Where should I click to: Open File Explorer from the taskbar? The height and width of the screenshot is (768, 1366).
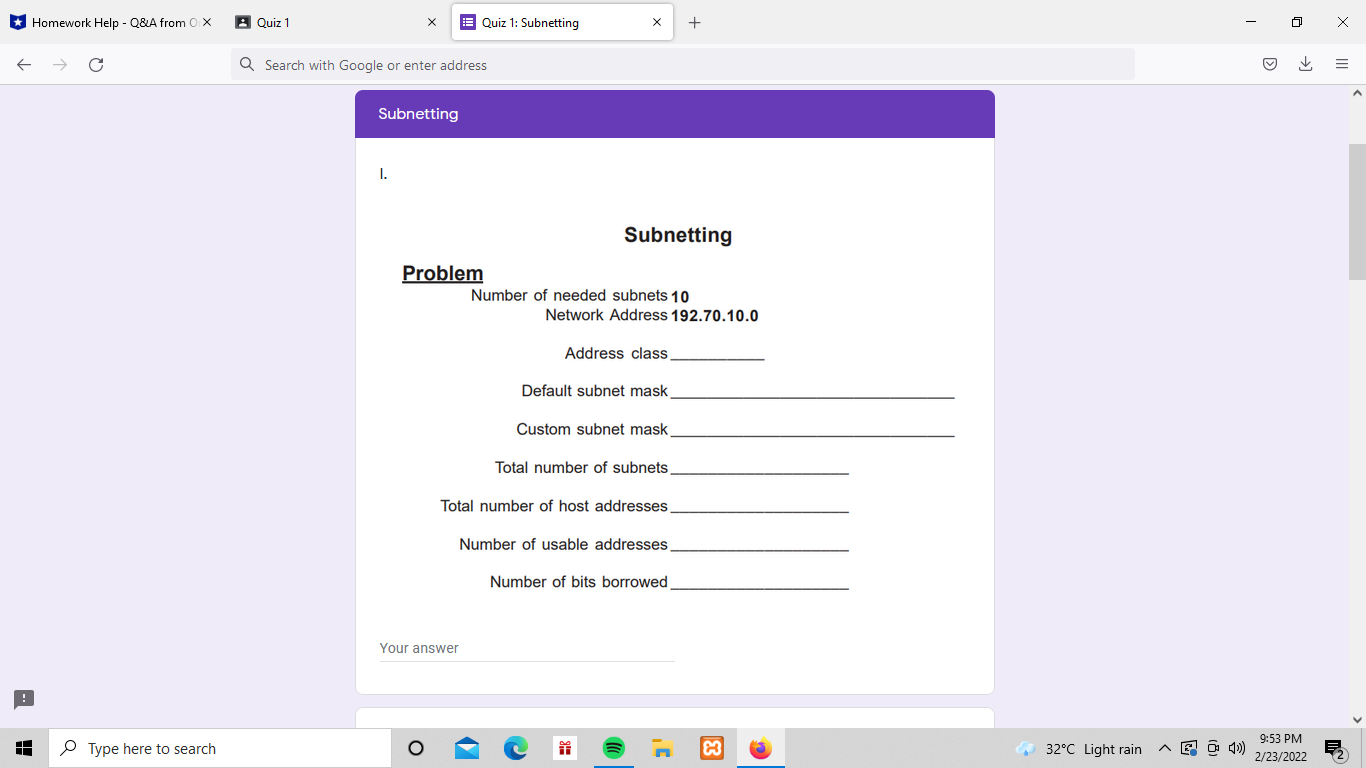point(662,747)
